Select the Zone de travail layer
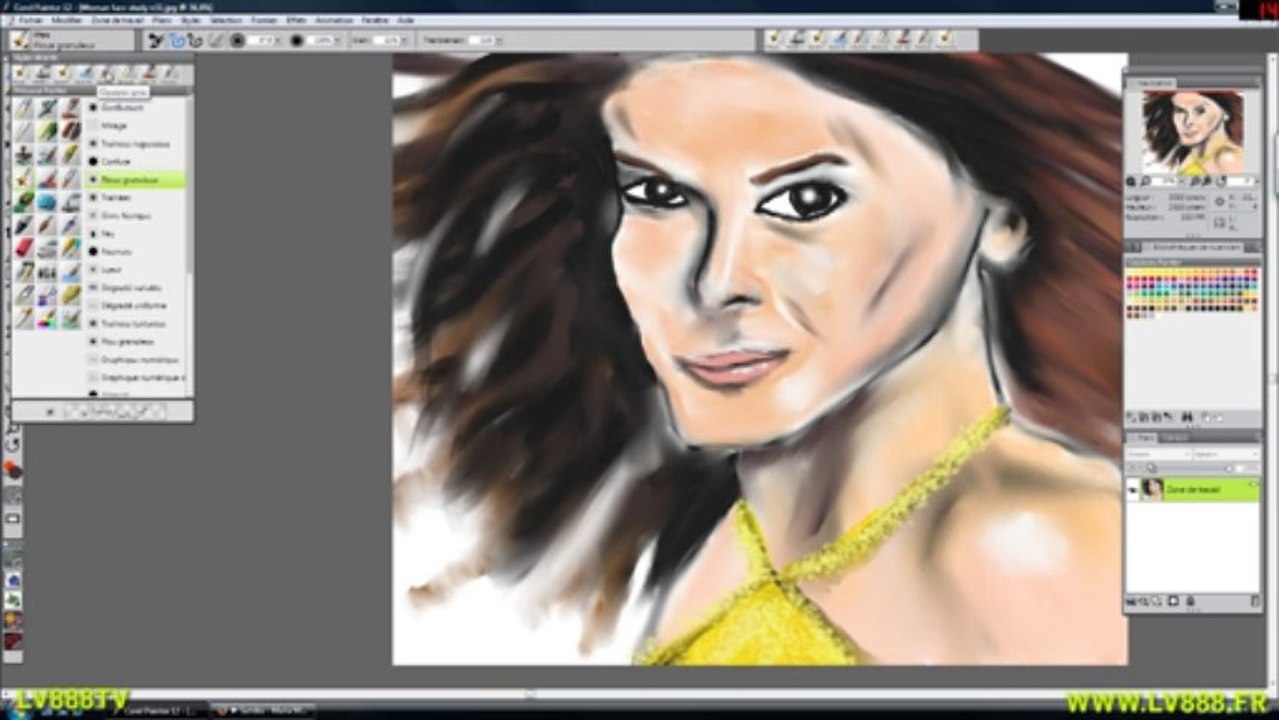The width and height of the screenshot is (1279, 720). [x=1193, y=489]
